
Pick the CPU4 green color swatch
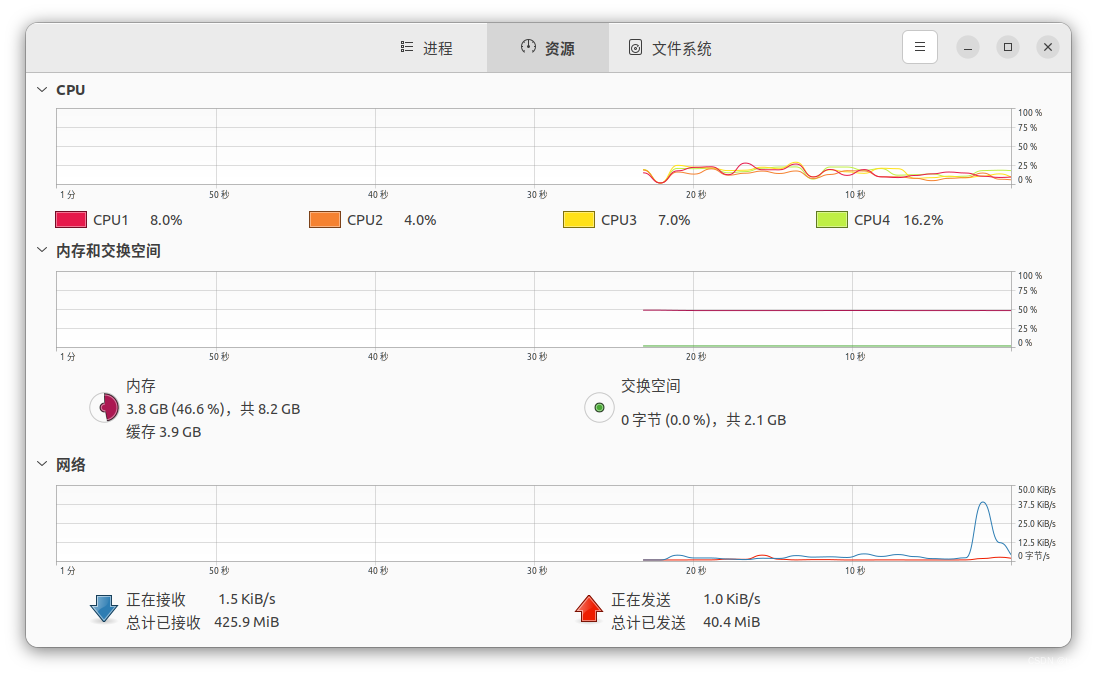[x=832, y=220]
